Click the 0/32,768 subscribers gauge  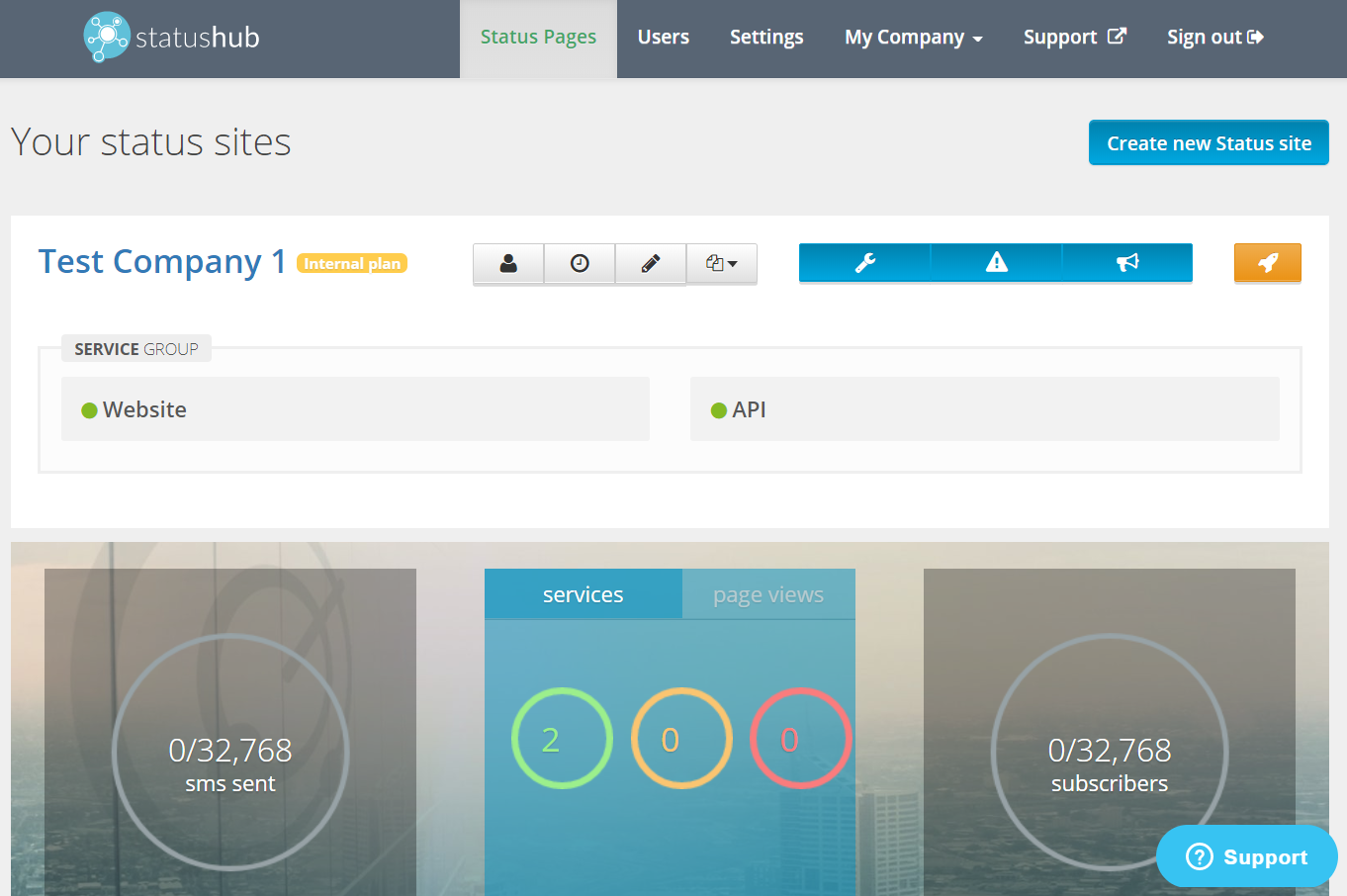(x=1110, y=753)
